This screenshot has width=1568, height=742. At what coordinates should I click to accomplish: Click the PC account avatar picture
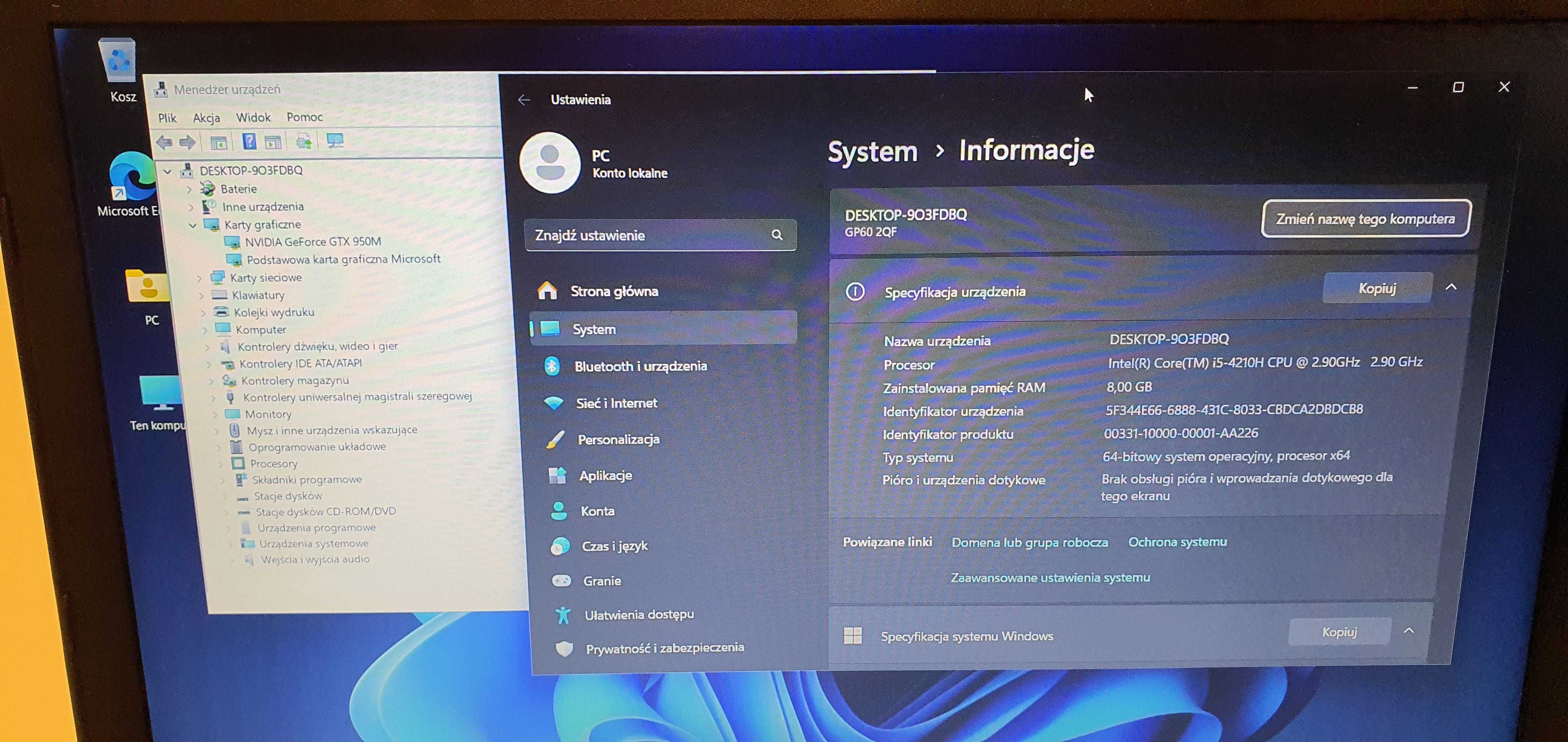[x=549, y=163]
